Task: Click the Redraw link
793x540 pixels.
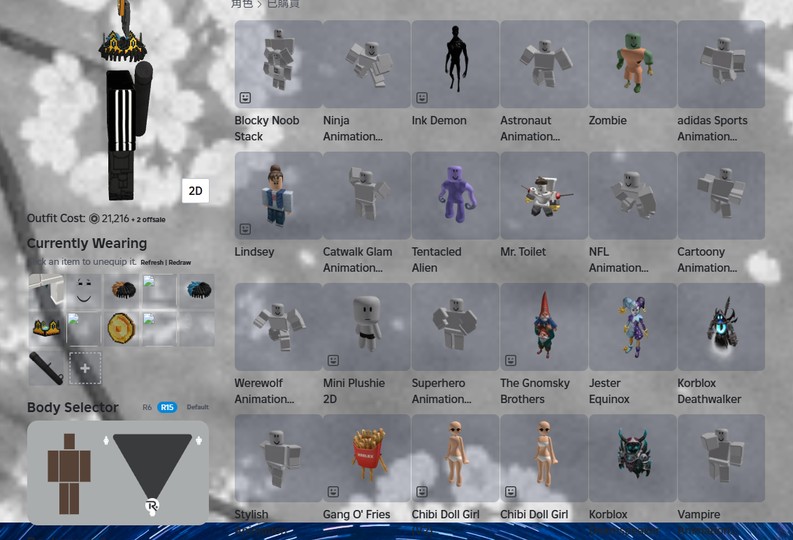Action: tap(179, 262)
